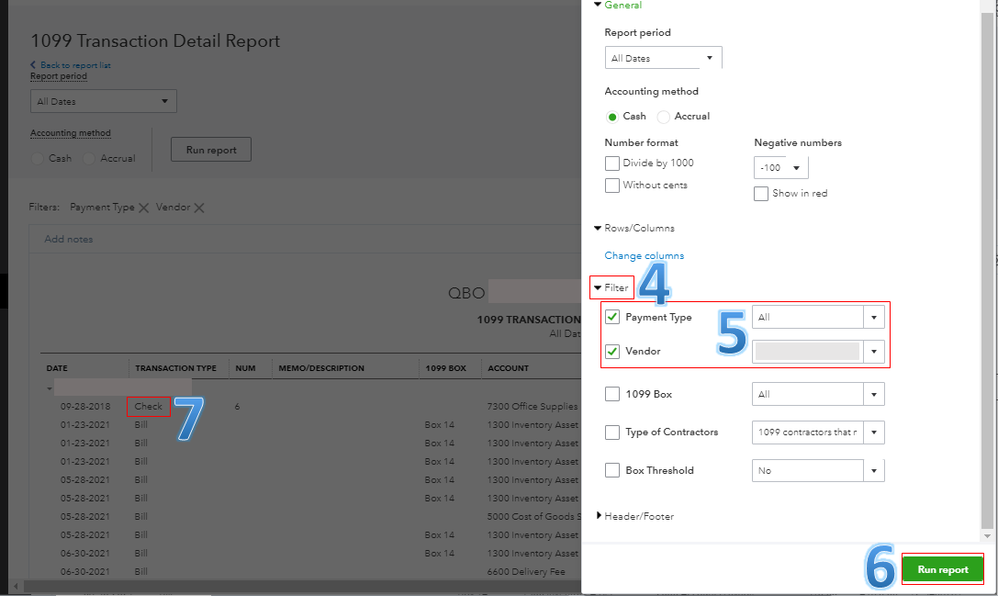
Task: Select the Accrual accounting method in panel
Action: click(664, 116)
